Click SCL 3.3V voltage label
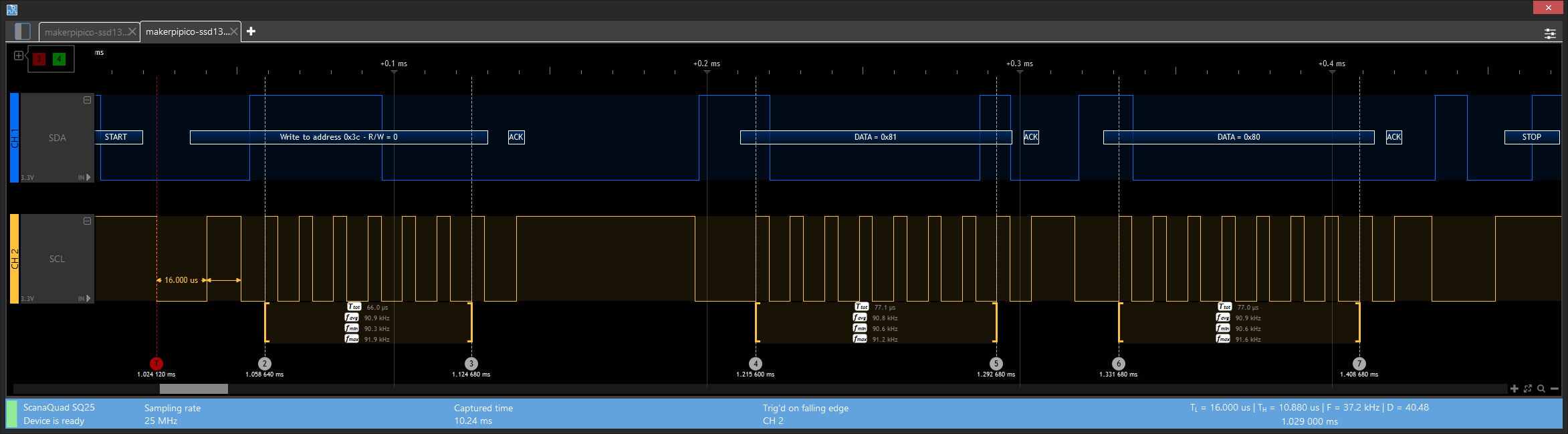Image resolution: width=1568 pixels, height=434 pixels. pos(27,299)
